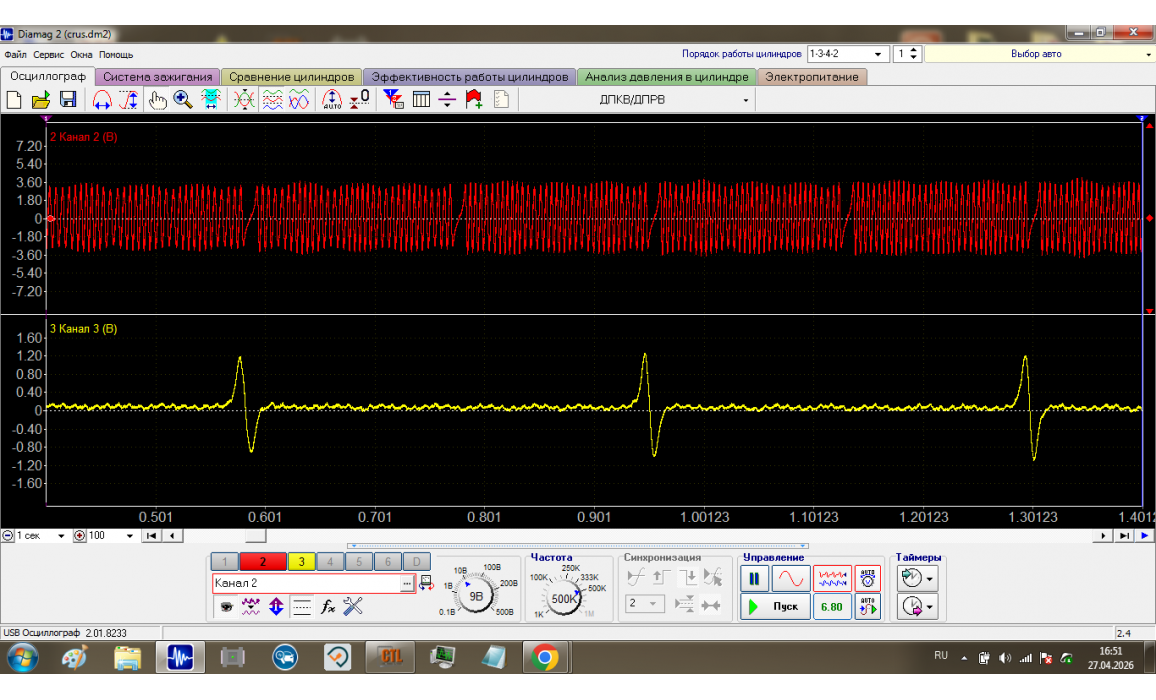
Task: Click the fx math function icon
Action: coord(328,606)
